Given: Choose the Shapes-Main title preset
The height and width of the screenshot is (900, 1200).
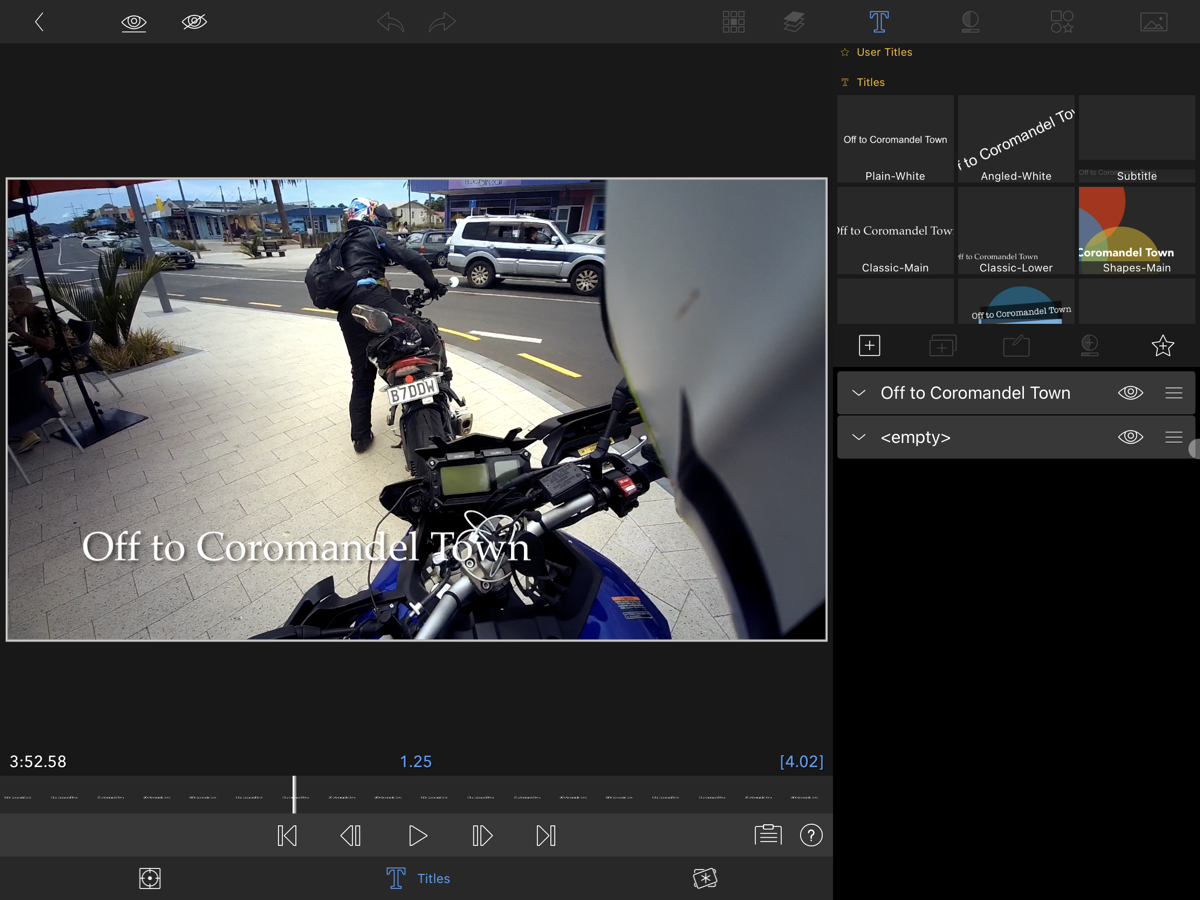Looking at the screenshot, I should [x=1137, y=231].
